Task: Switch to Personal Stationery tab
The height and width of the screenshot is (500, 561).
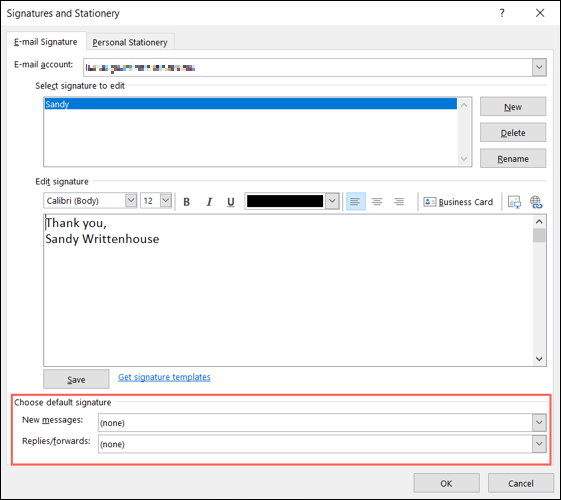Action: click(x=130, y=42)
